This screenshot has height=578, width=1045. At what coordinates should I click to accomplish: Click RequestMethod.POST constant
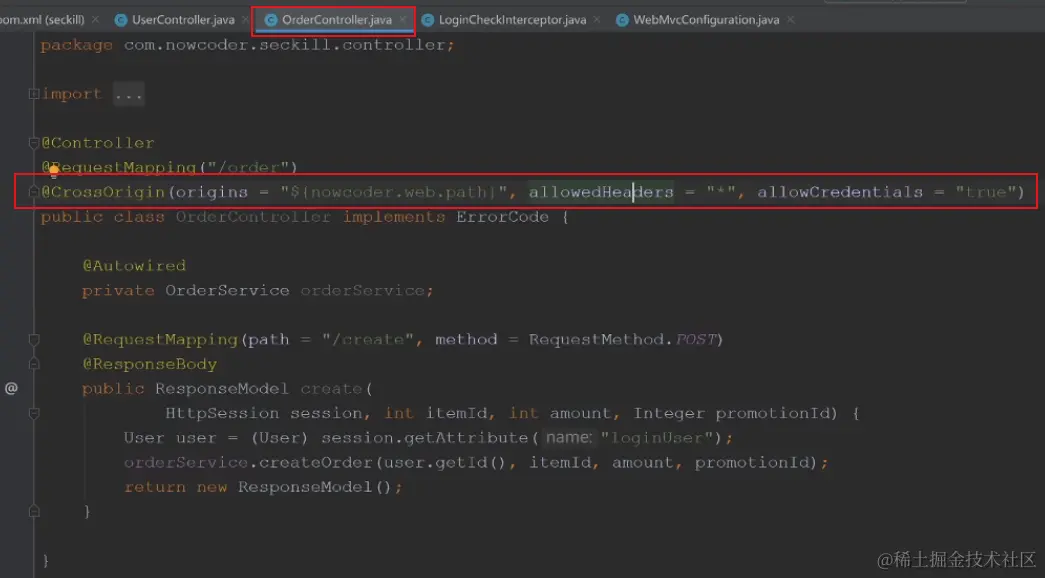tap(622, 340)
